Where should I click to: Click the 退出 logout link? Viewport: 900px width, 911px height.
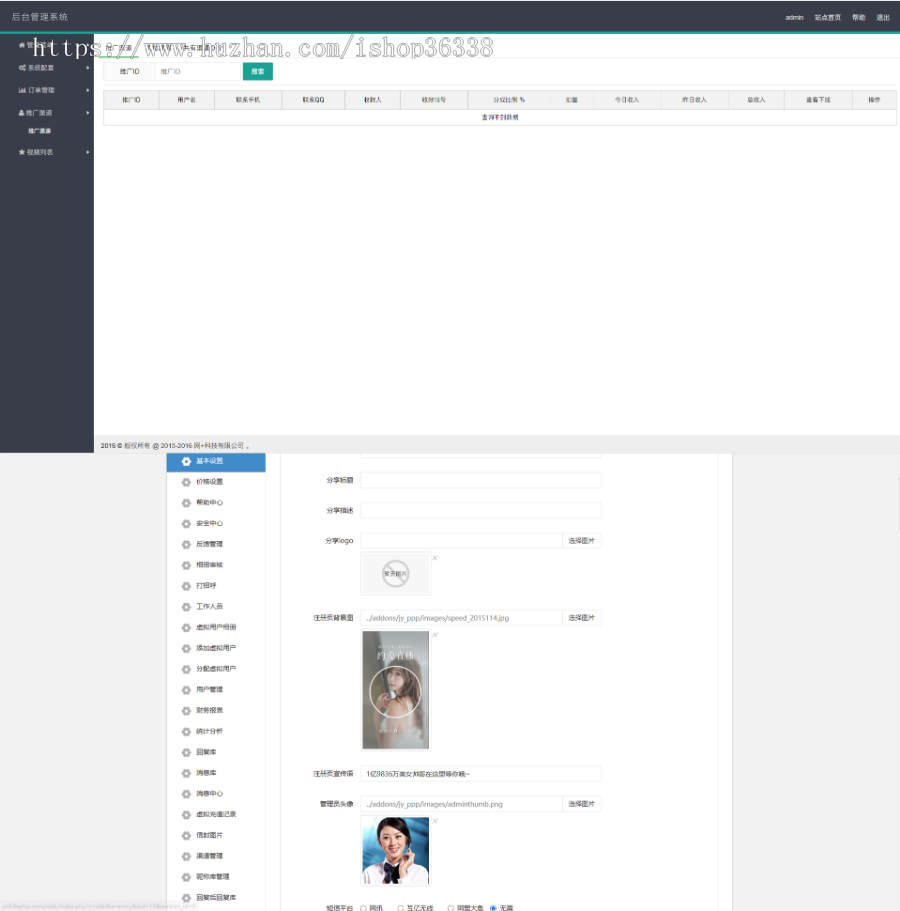[x=882, y=17]
